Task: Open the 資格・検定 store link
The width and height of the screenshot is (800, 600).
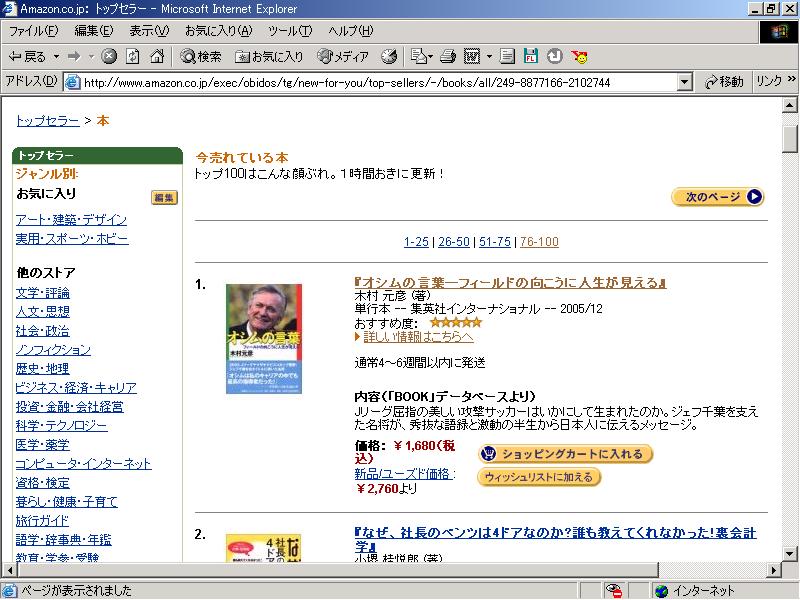Action: (43, 483)
